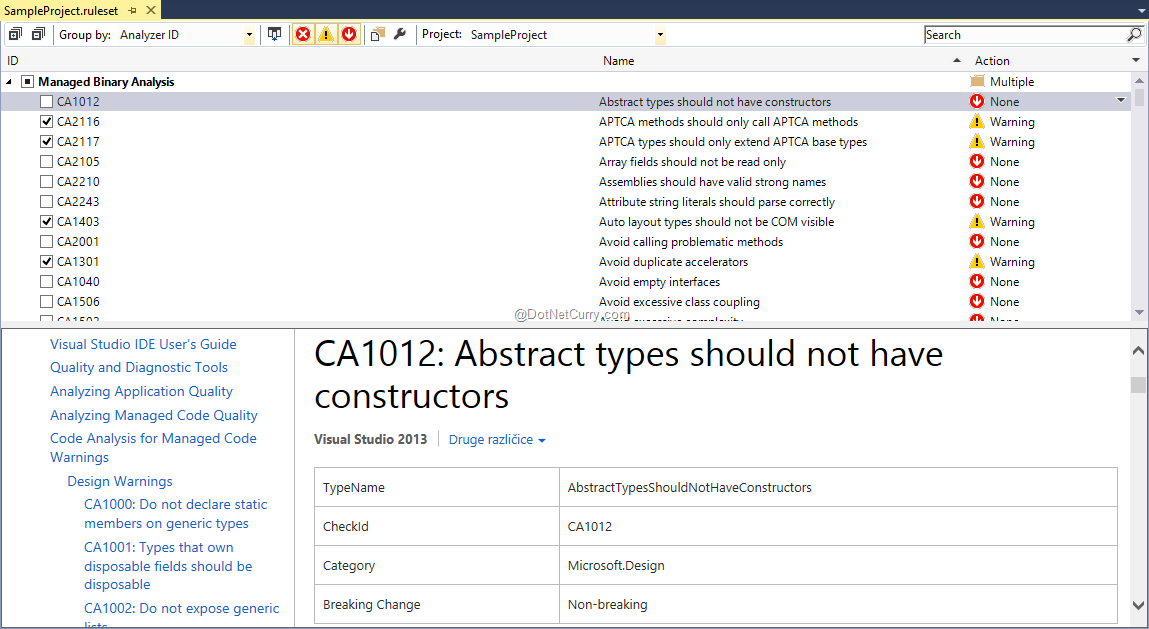Click the None action icon for CA1040
Screen dimensions: 1149x629
tap(977, 281)
